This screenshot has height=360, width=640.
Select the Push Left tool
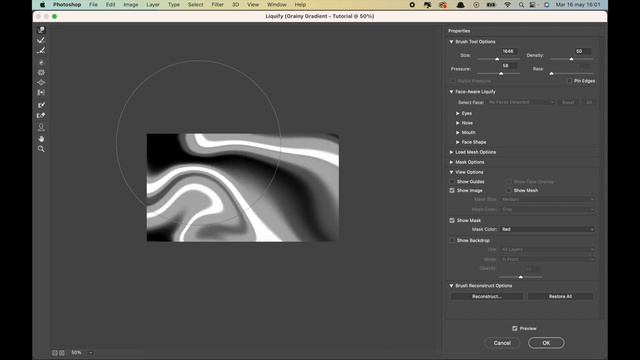click(41, 93)
